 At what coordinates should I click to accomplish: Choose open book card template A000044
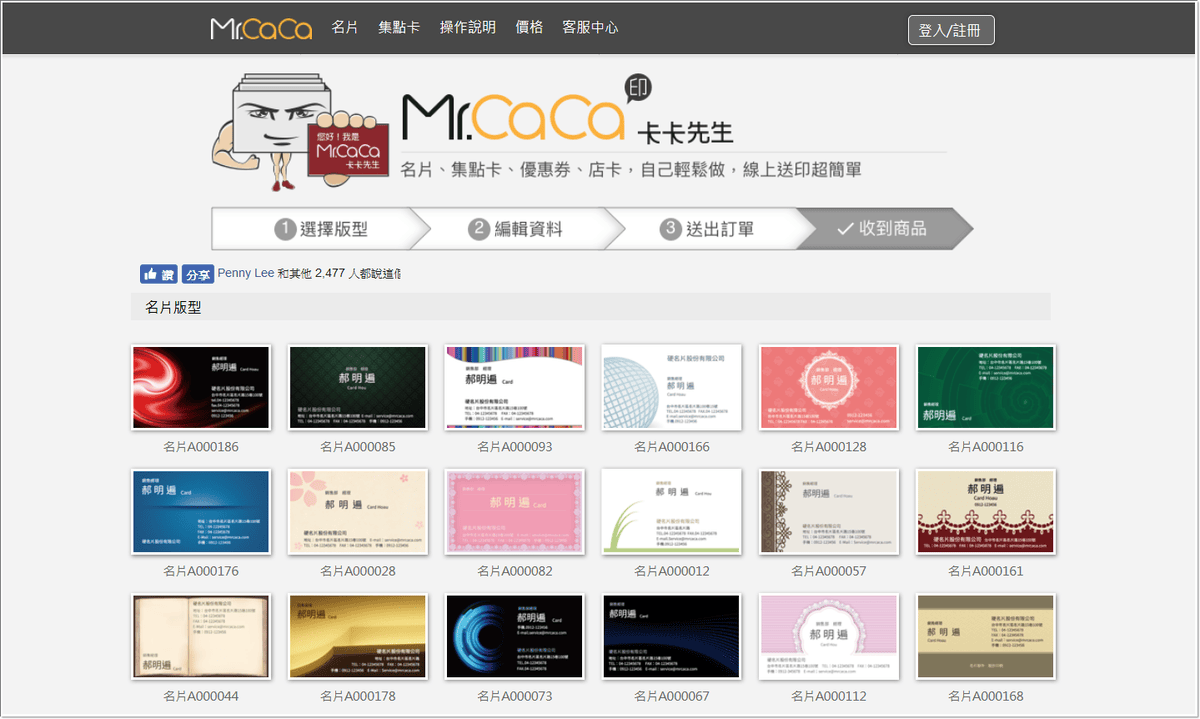[201, 637]
